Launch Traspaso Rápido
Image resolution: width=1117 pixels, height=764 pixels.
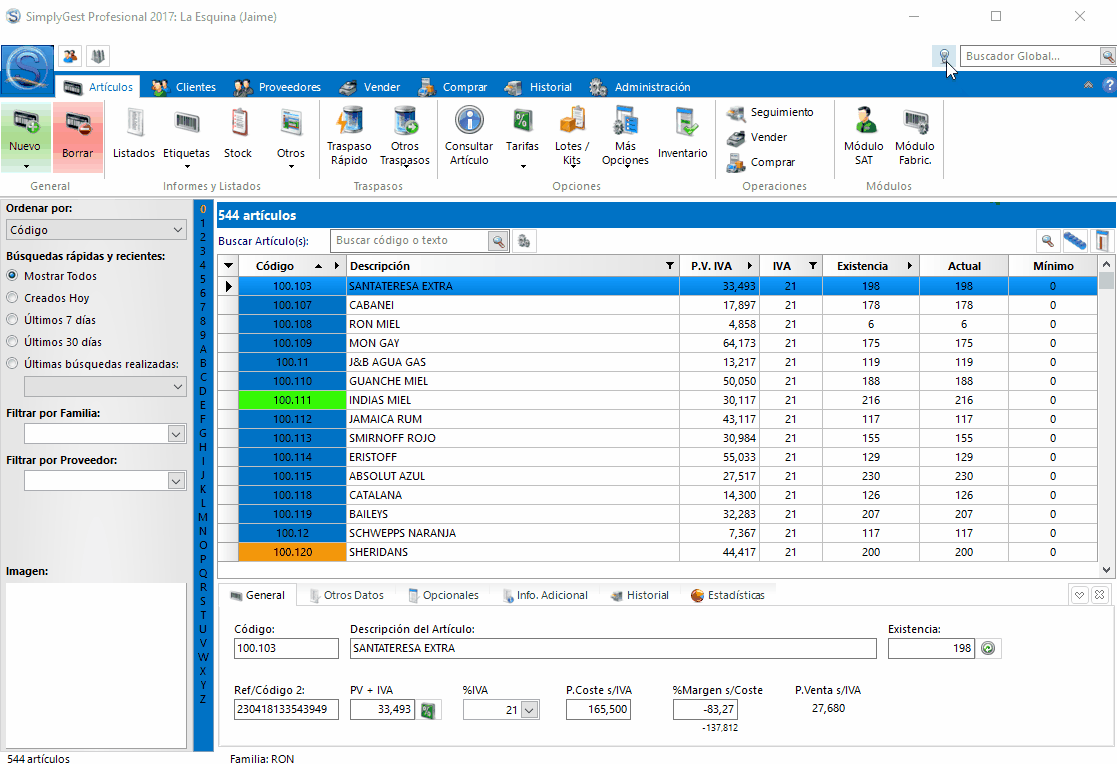[349, 136]
